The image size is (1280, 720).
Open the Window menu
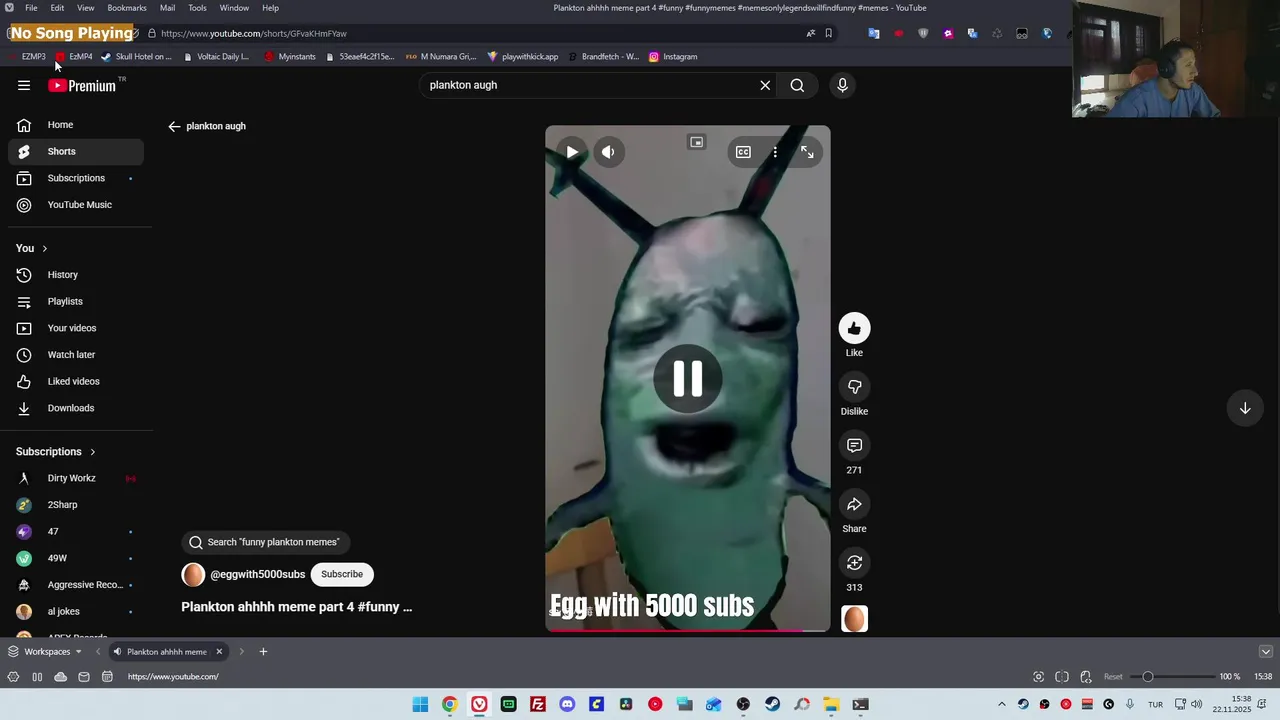pyautogui.click(x=234, y=8)
